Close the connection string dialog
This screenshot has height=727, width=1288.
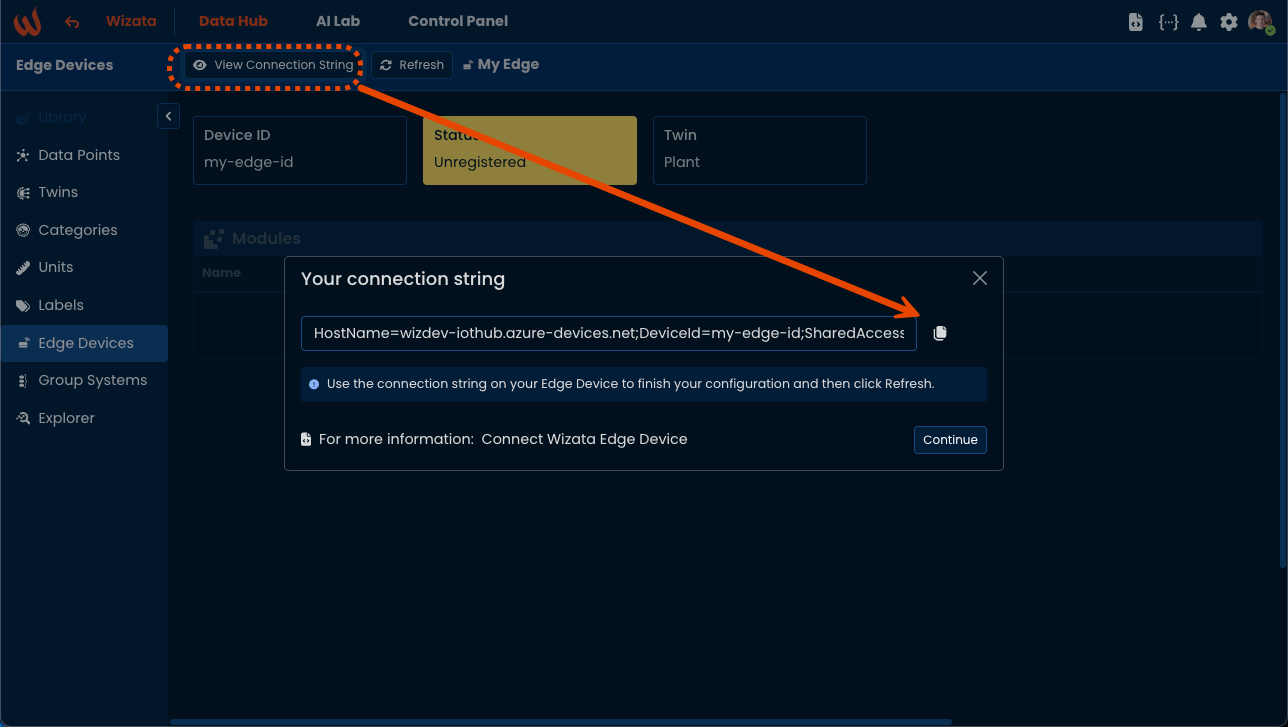click(980, 278)
